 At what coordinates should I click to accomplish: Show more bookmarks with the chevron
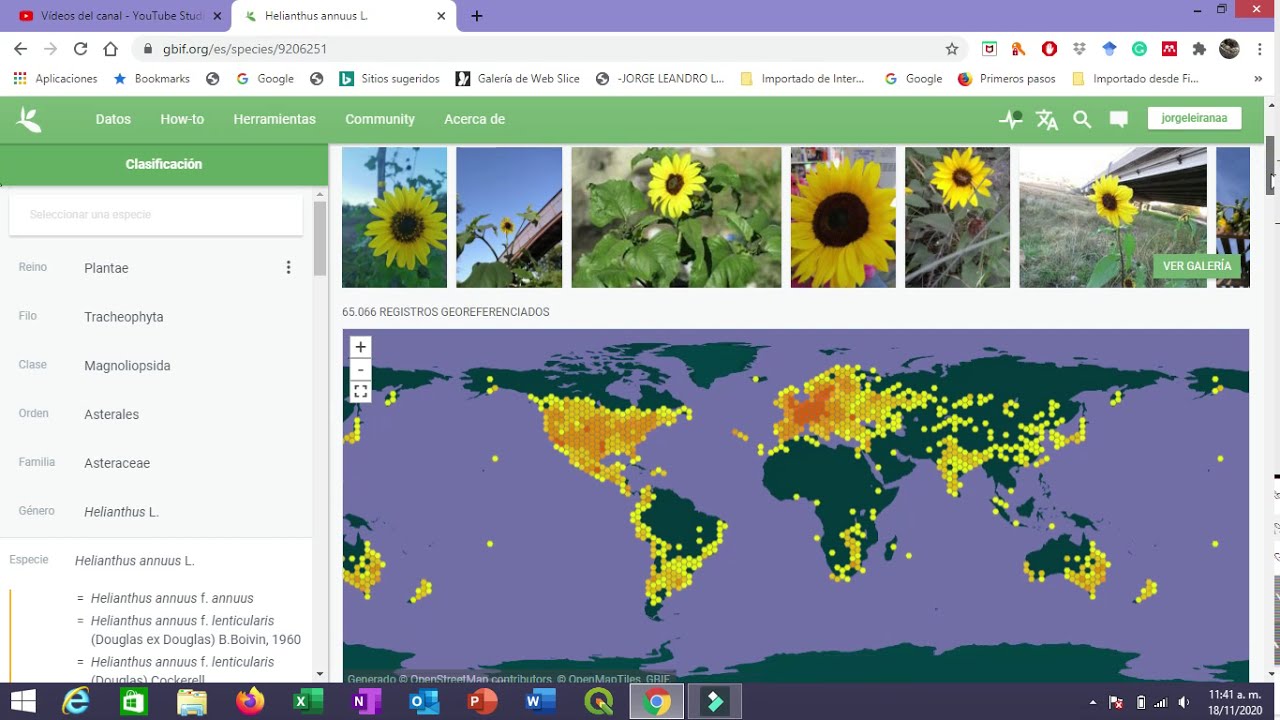click(1258, 79)
